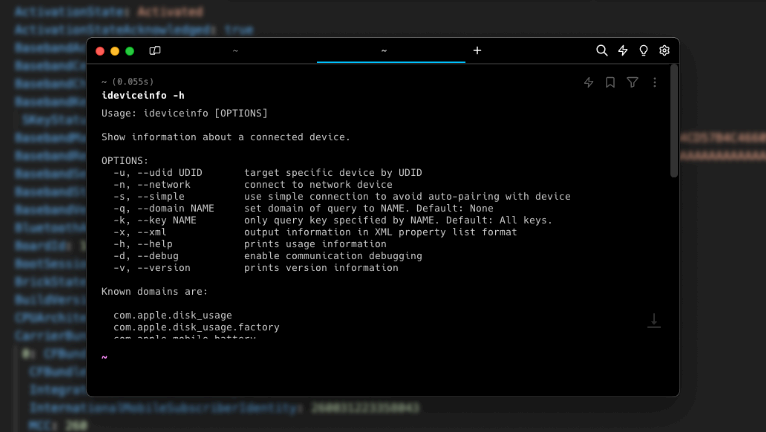The image size is (766, 432).
Task: Click the 'OPTIONS:' heading text
Action: pos(125,161)
